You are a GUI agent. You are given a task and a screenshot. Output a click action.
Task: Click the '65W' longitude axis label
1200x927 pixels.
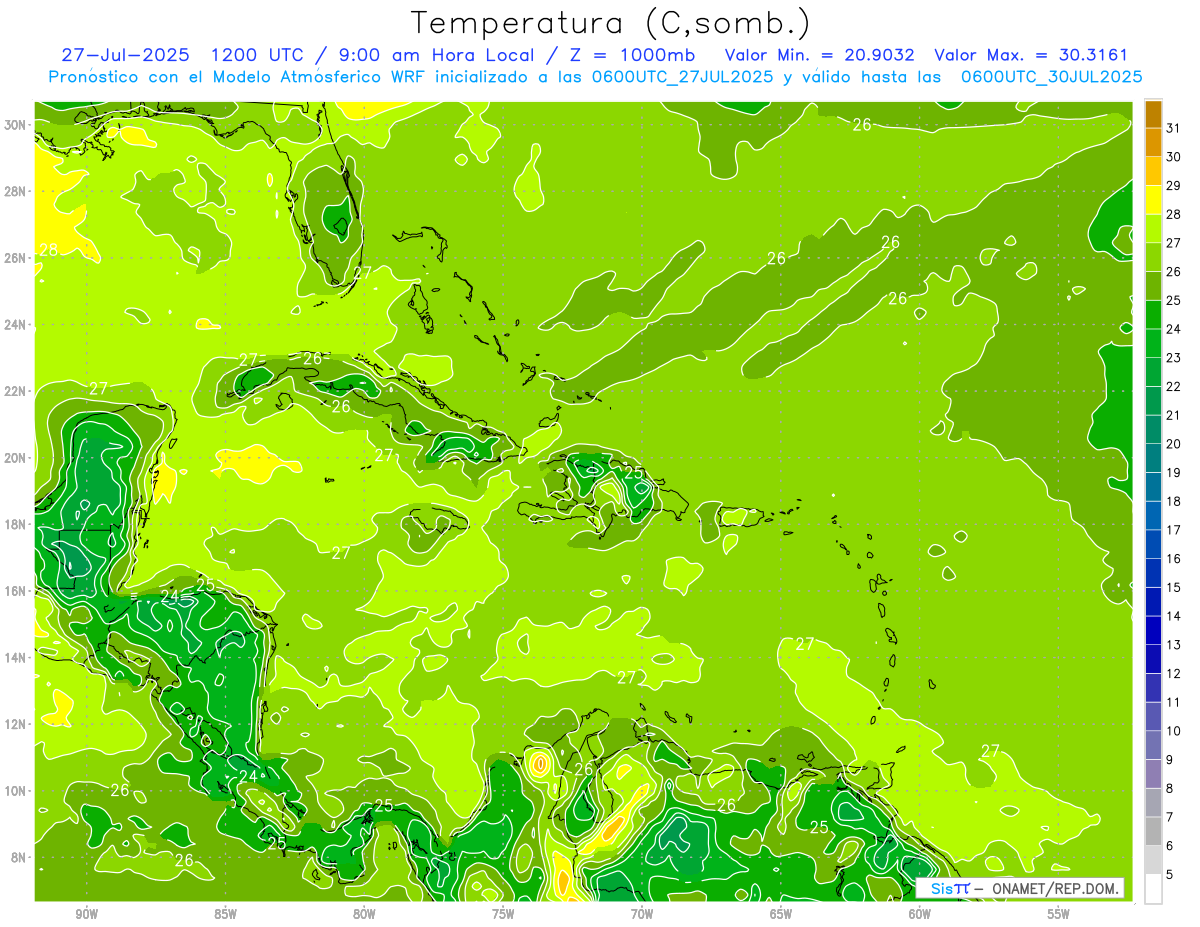(x=781, y=914)
